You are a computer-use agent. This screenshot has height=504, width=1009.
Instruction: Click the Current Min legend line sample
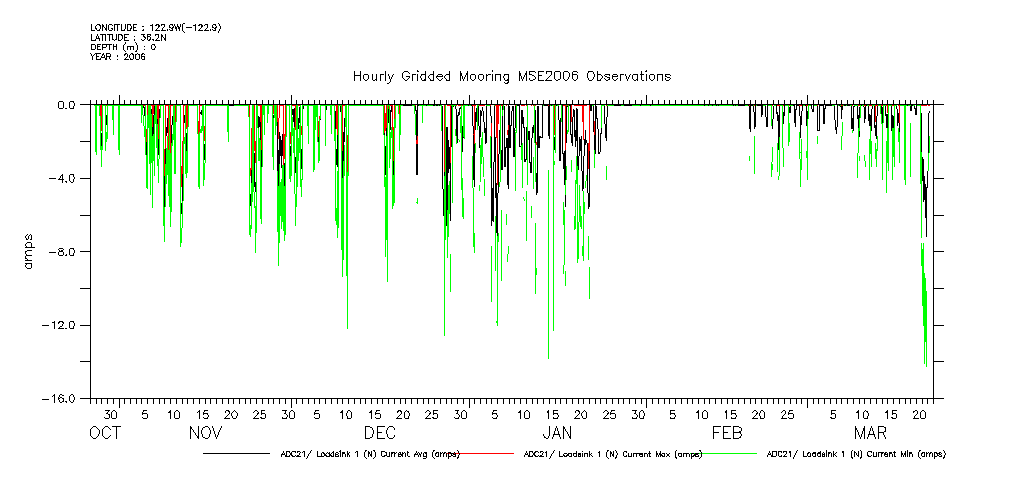[x=727, y=454]
